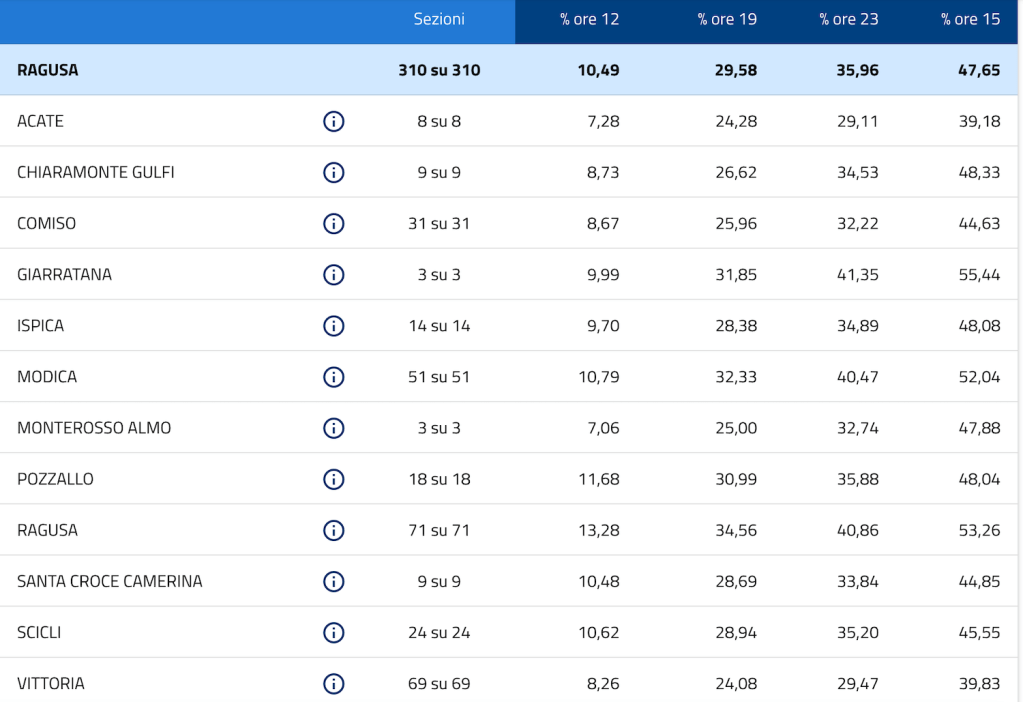Click the % ore 19 column header
The width and height of the screenshot is (1023, 702).
[x=727, y=20]
